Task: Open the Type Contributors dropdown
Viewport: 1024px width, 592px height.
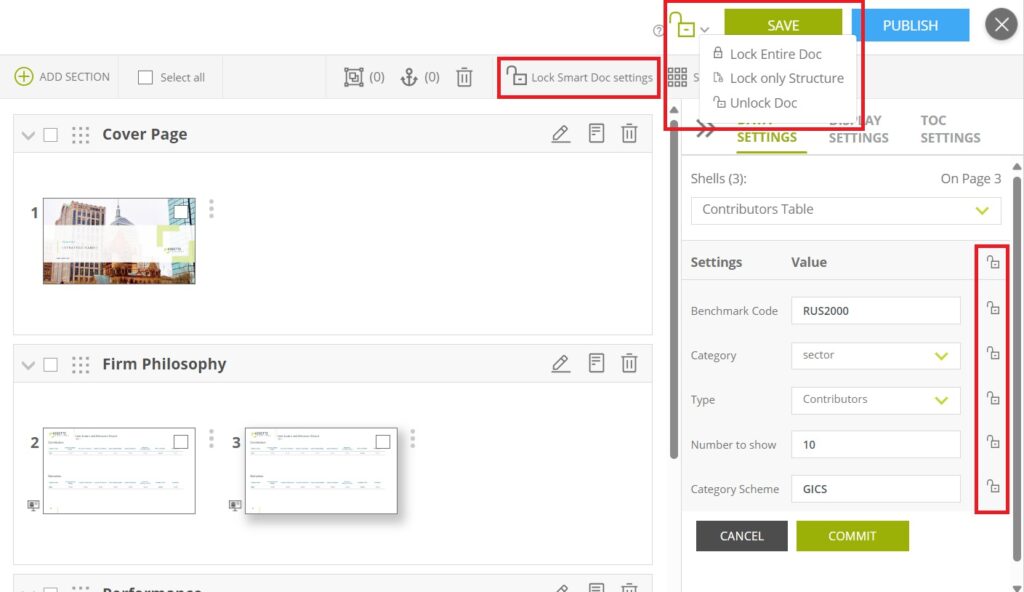Action: pos(876,400)
